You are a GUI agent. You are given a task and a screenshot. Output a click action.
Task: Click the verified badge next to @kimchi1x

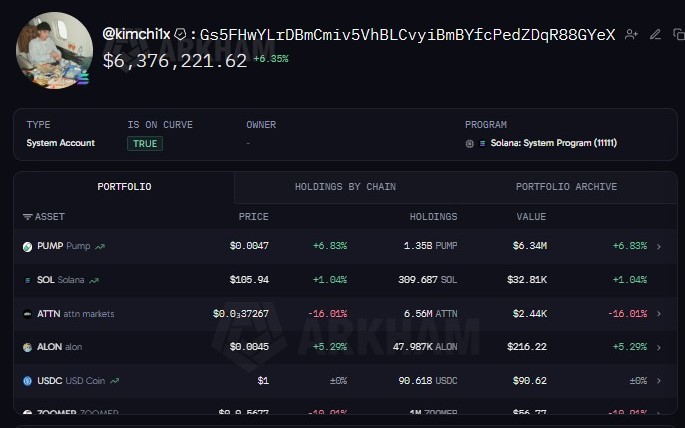[x=180, y=34]
